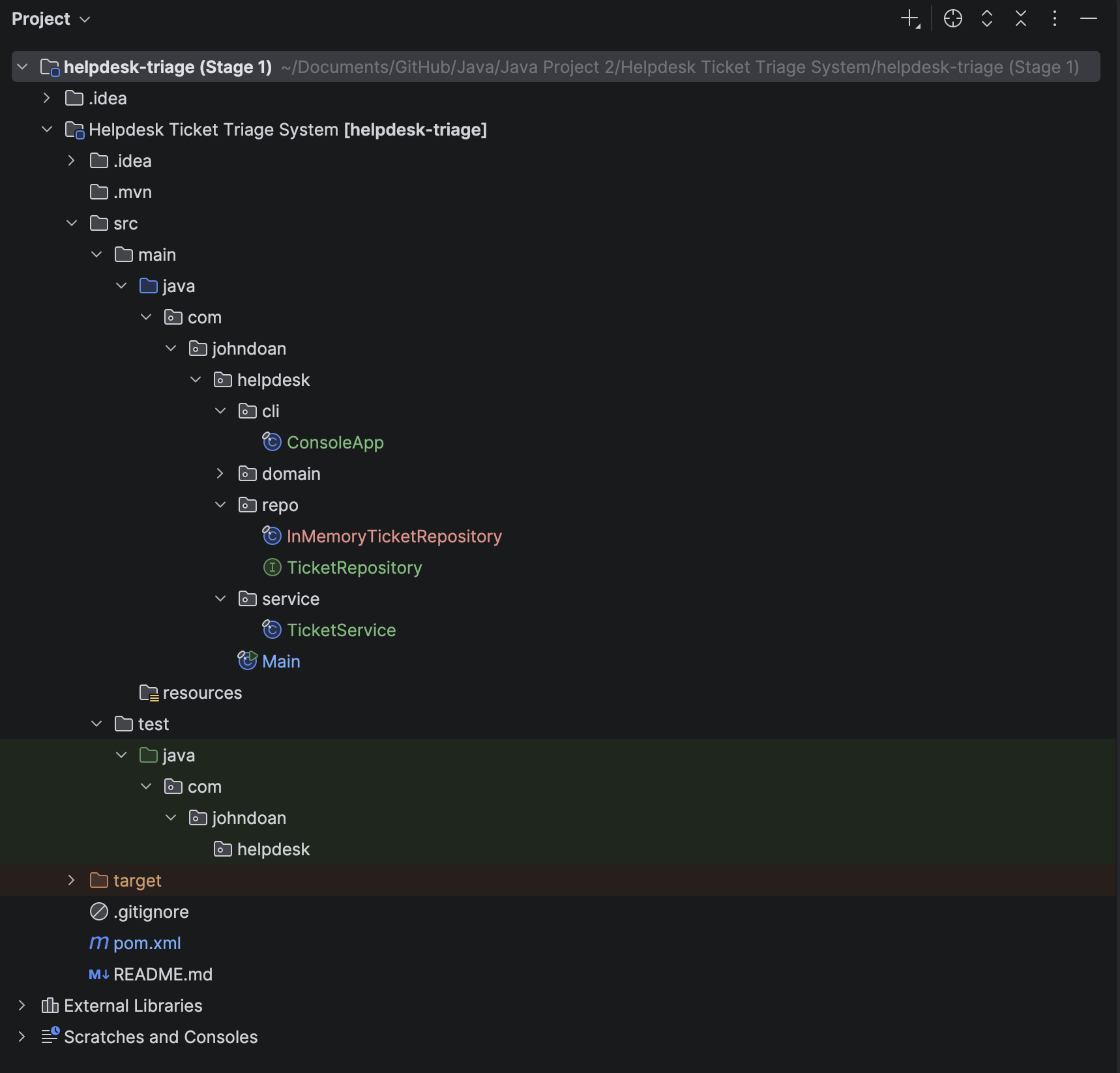
Task: Open the pom.xml Maven file
Action: pos(147,943)
